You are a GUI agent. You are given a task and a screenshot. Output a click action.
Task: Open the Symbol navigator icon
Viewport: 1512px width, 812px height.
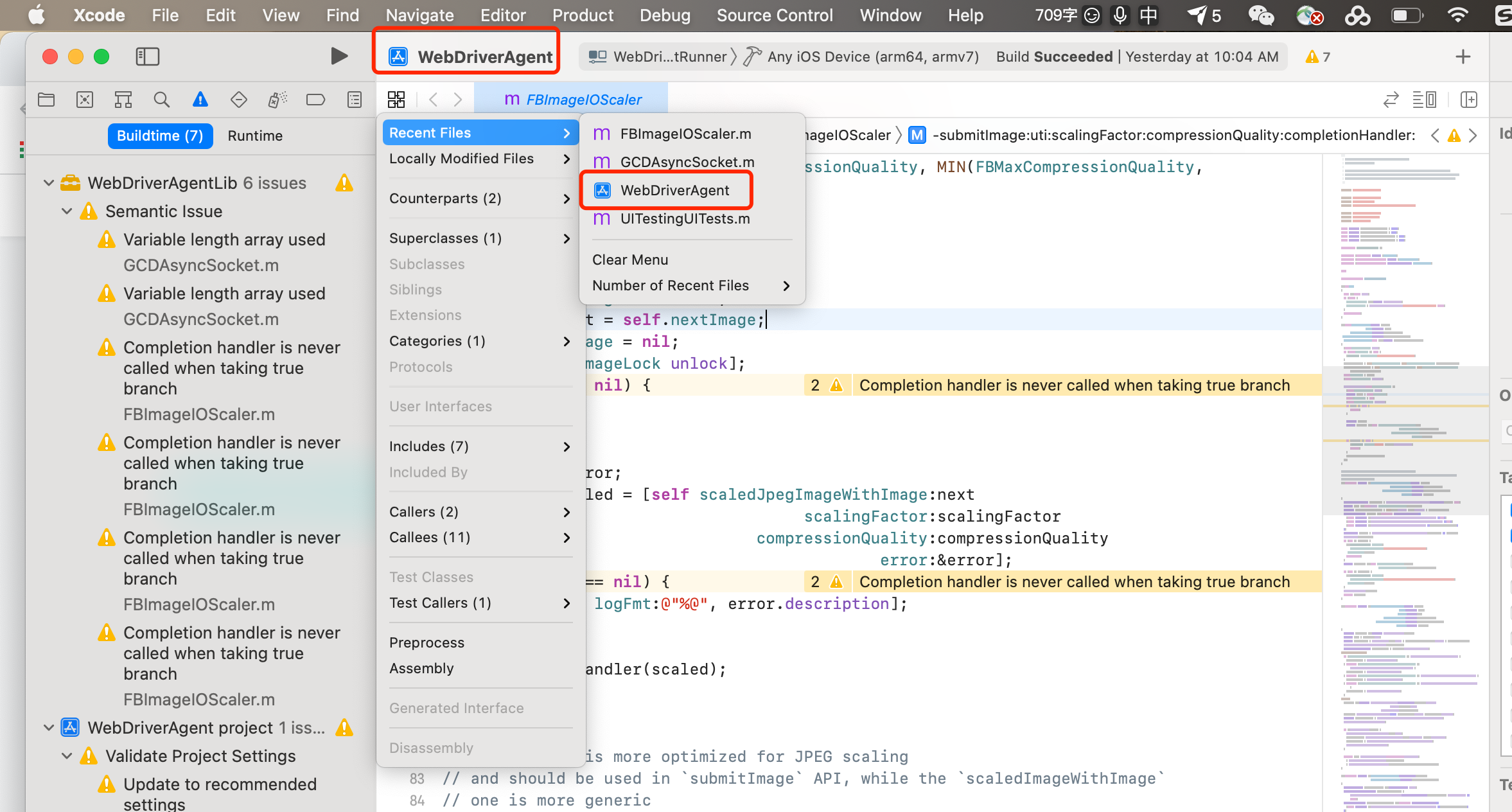pyautogui.click(x=123, y=100)
